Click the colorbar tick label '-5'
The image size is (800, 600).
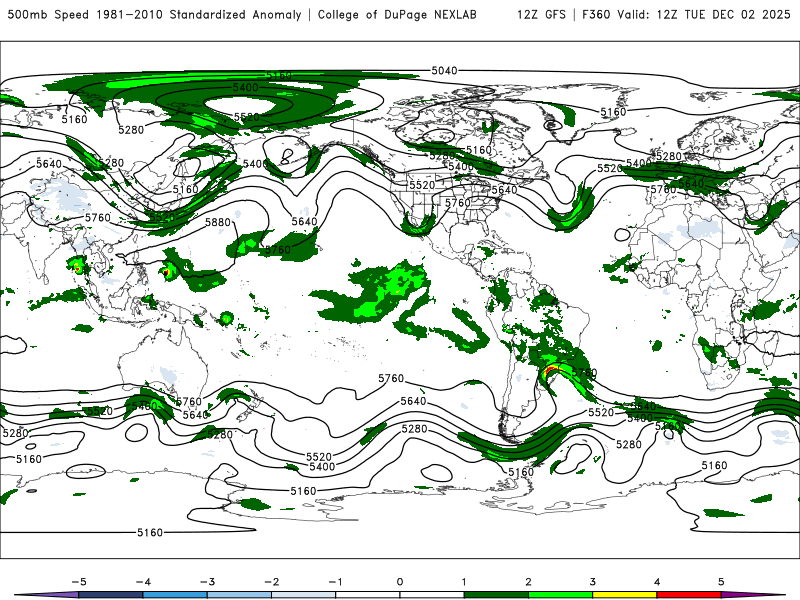[x=79, y=582]
